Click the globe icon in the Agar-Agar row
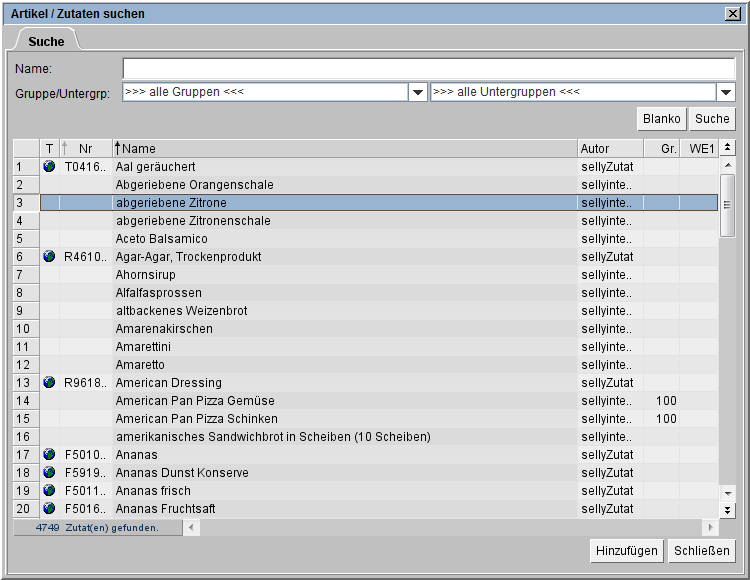This screenshot has height=580, width=750. 49,257
